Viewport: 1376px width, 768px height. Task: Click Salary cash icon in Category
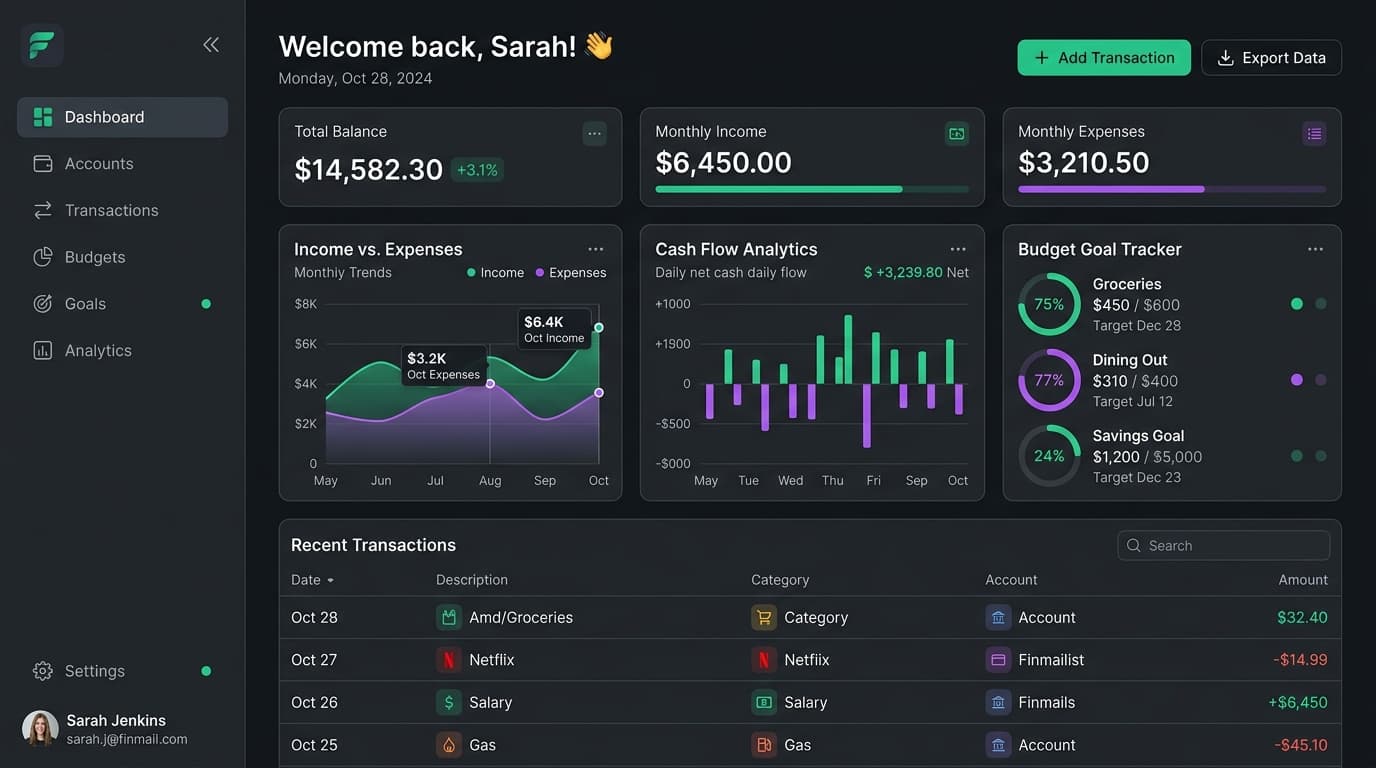764,702
